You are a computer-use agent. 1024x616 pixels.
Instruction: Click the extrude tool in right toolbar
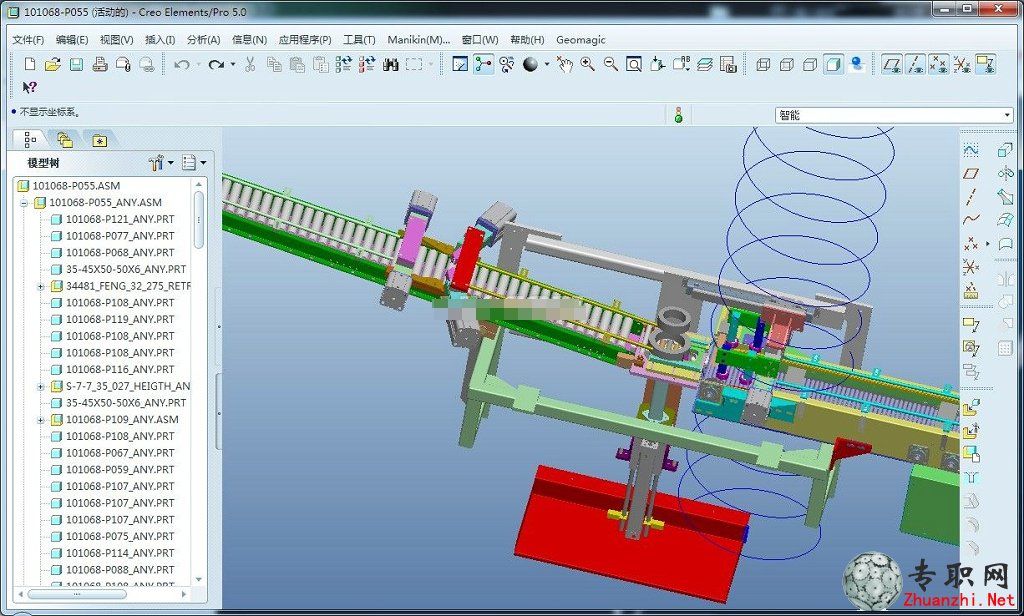pos(1005,150)
